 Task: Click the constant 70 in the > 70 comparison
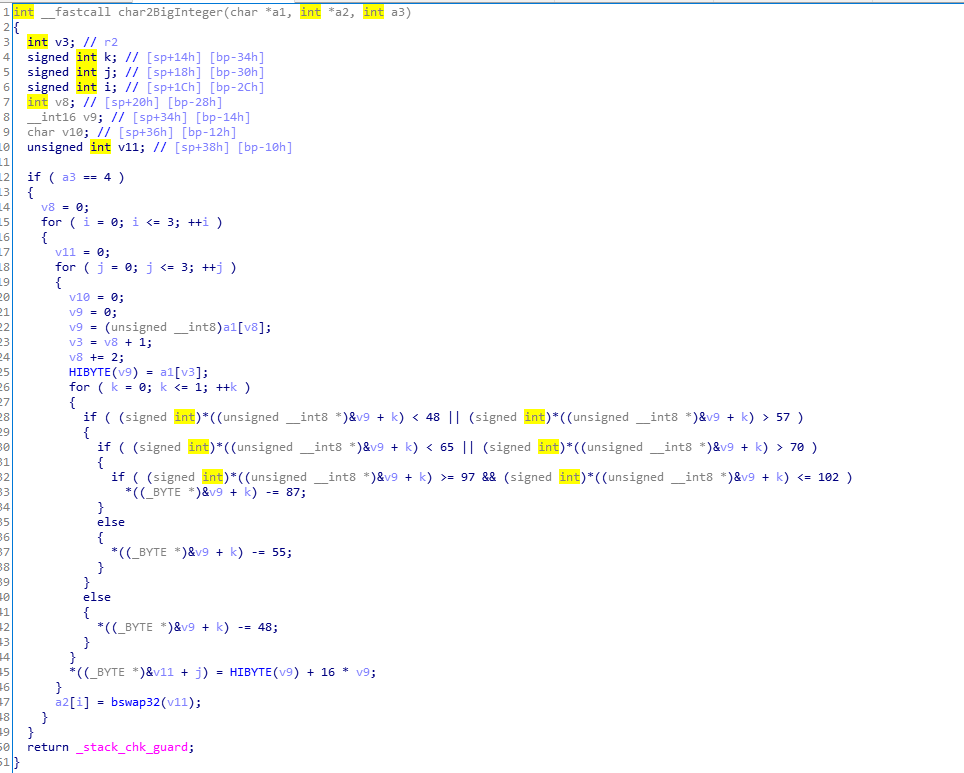tap(797, 448)
